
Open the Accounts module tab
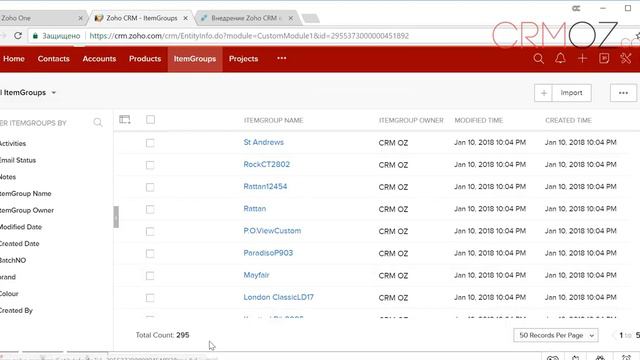[99, 59]
